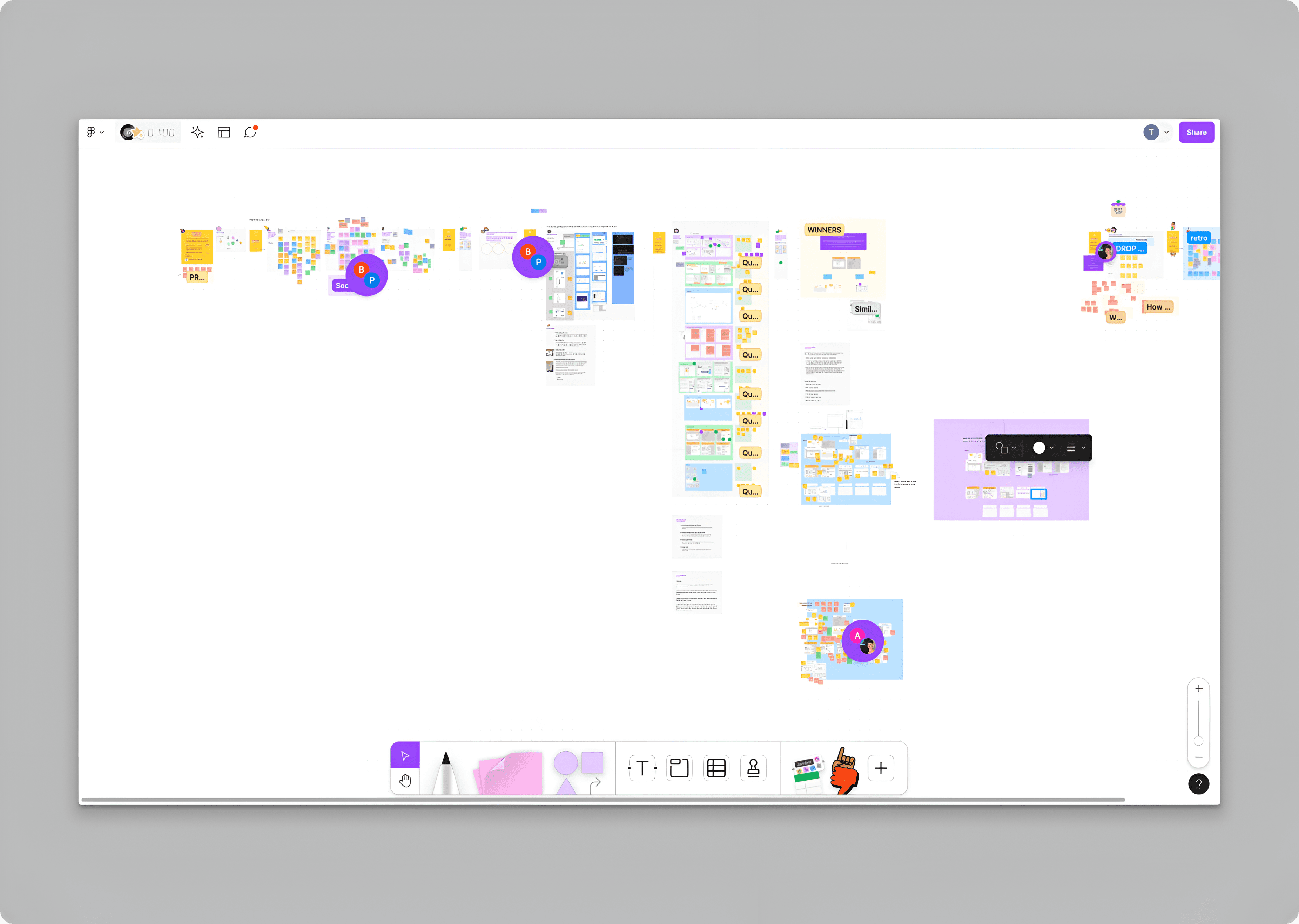Switch to the Hand pan tool
Viewport: 1299px width, 924px height.
tap(405, 781)
